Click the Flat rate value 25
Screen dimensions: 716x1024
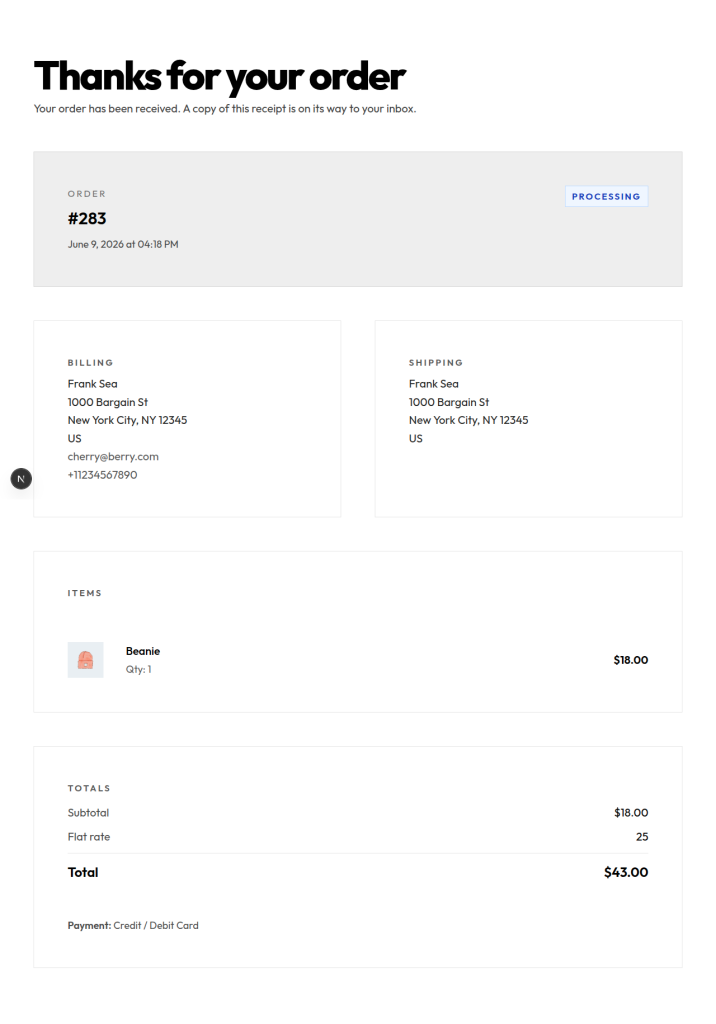click(x=642, y=837)
